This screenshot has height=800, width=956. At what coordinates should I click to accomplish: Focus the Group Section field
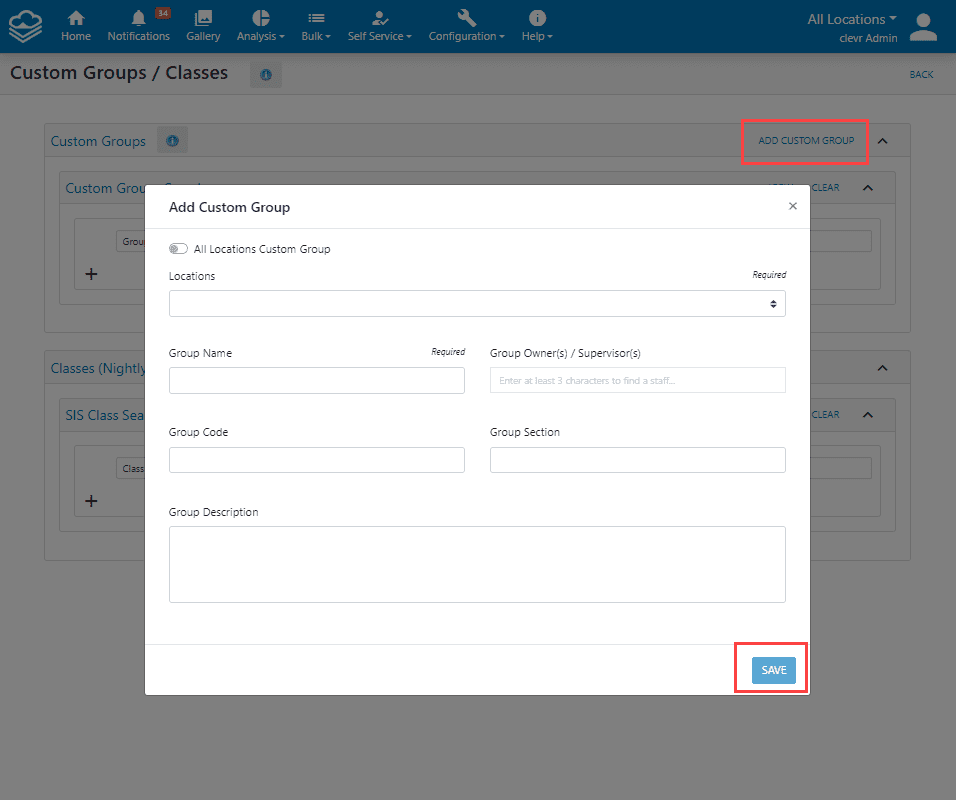point(638,460)
